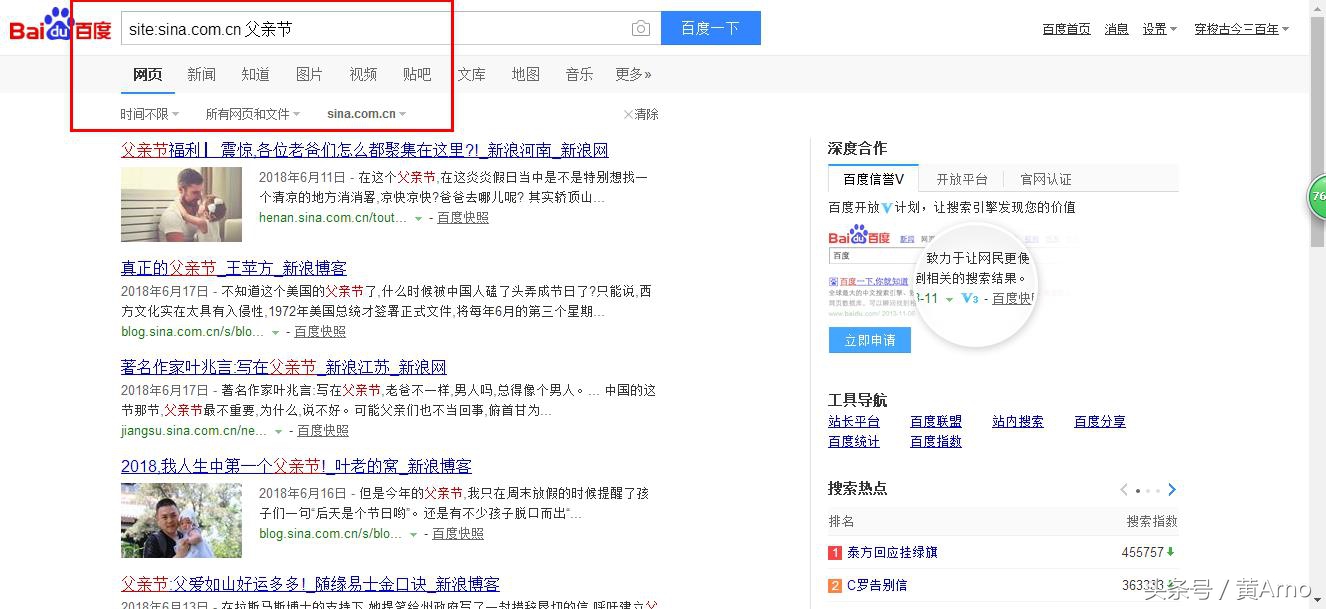Open the 百度分享 tool link
The height and width of the screenshot is (609, 1326).
click(1100, 422)
